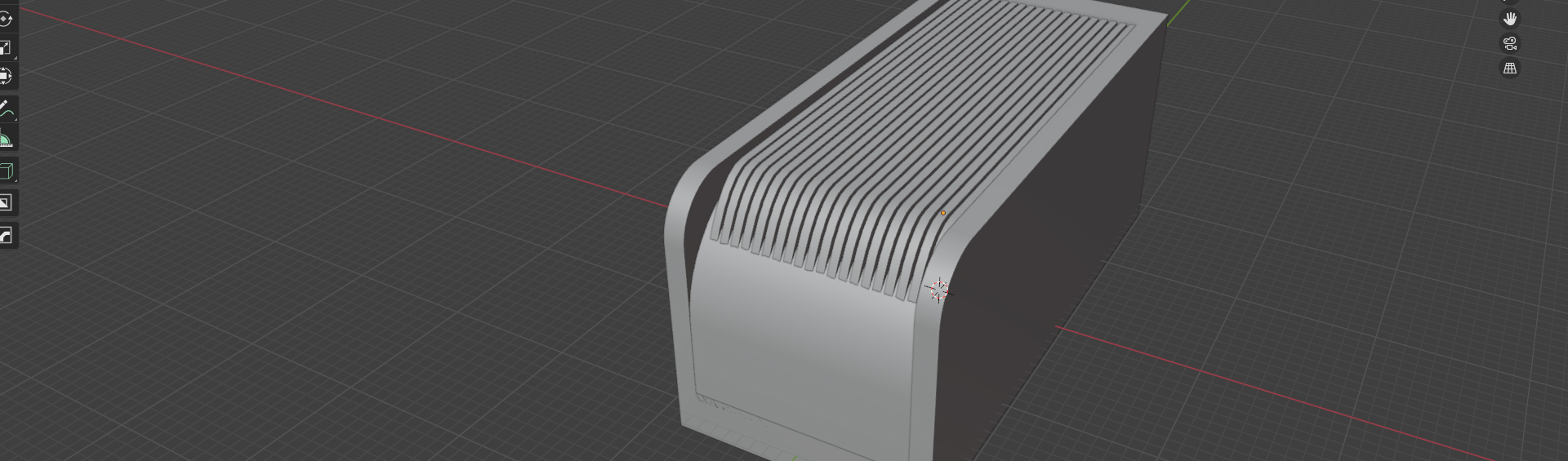Select the Scale tool
The image size is (1568, 461).
click(5, 48)
